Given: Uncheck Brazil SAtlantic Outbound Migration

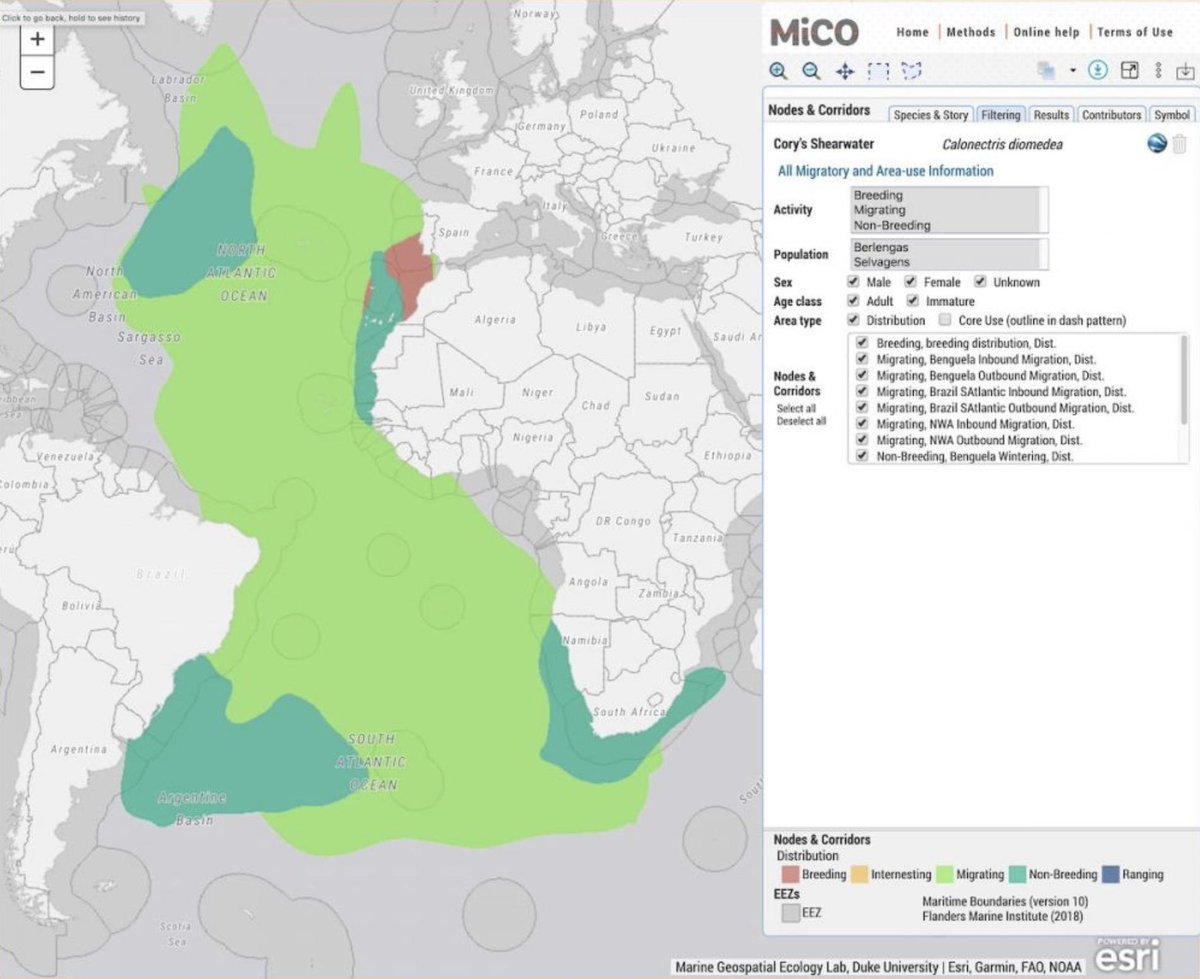Looking at the screenshot, I should tap(861, 407).
